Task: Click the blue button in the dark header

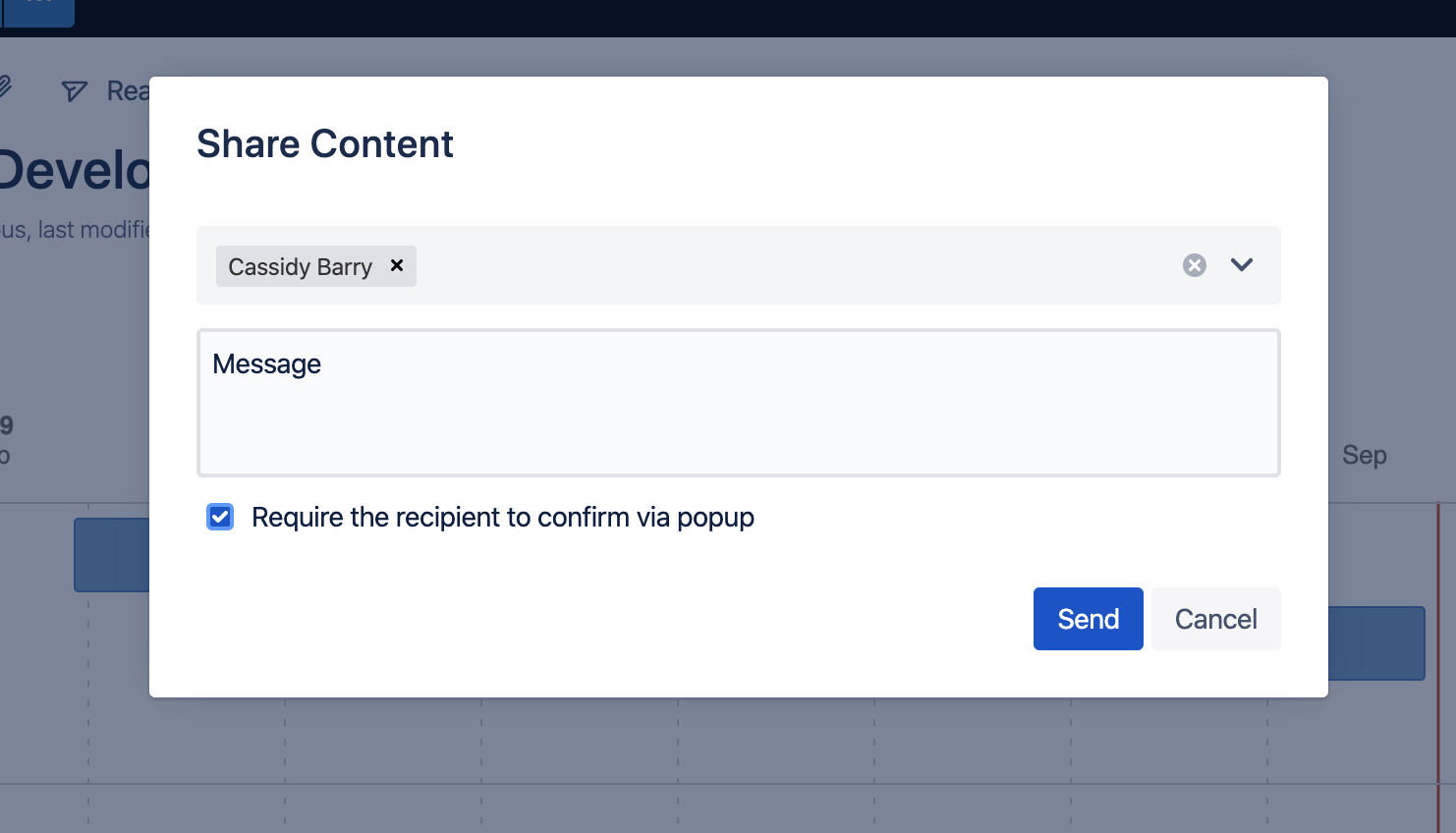Action: click(37, 12)
